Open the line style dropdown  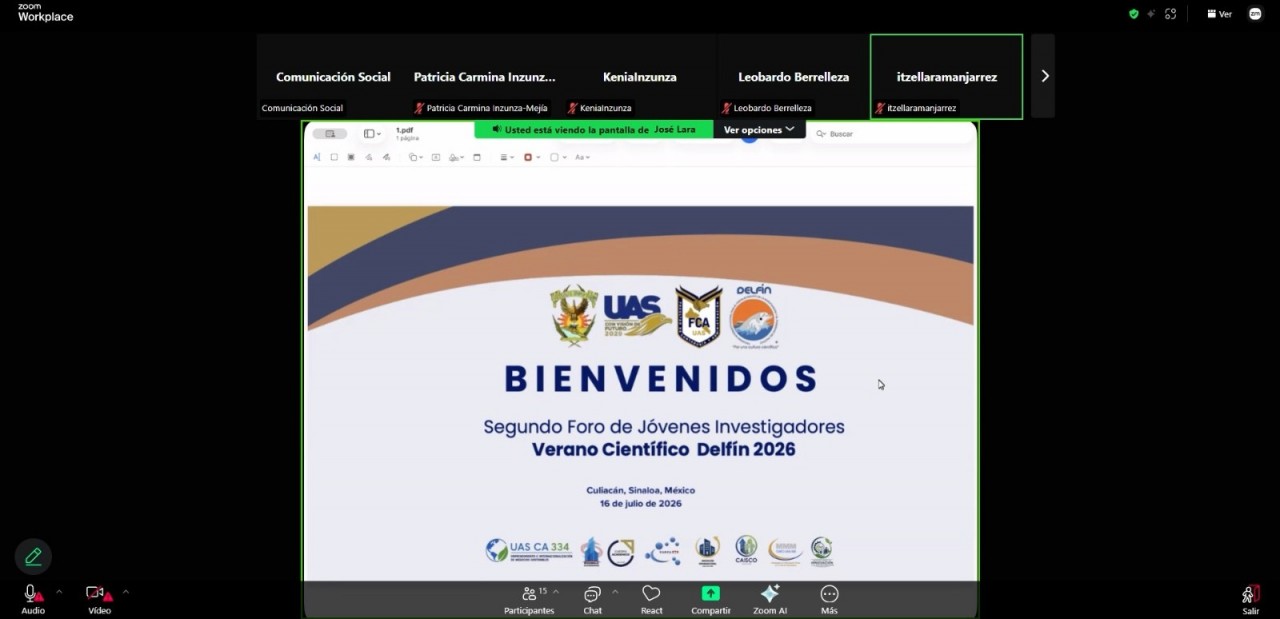click(507, 157)
